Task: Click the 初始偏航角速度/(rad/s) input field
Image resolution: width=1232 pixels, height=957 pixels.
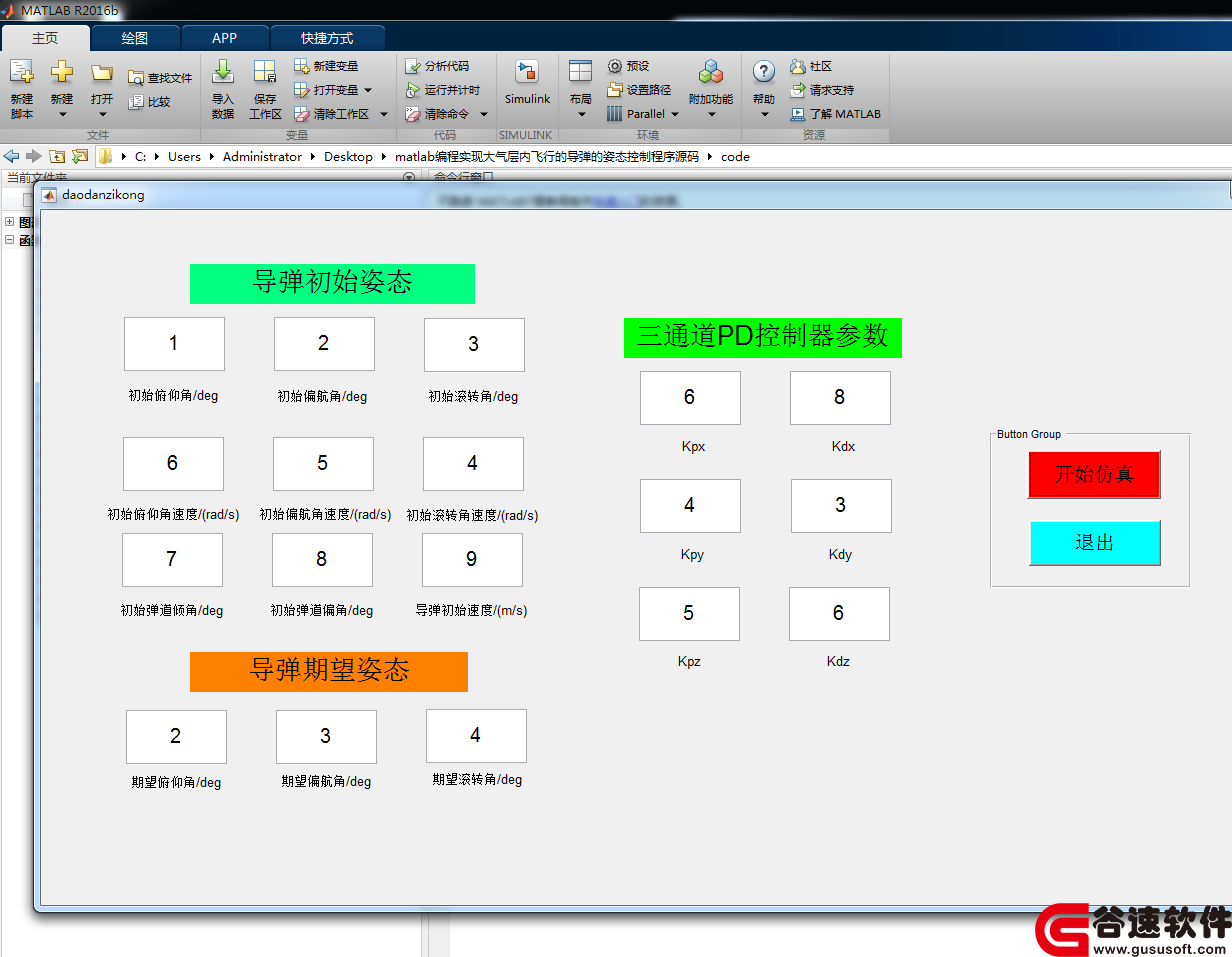Action: click(323, 464)
